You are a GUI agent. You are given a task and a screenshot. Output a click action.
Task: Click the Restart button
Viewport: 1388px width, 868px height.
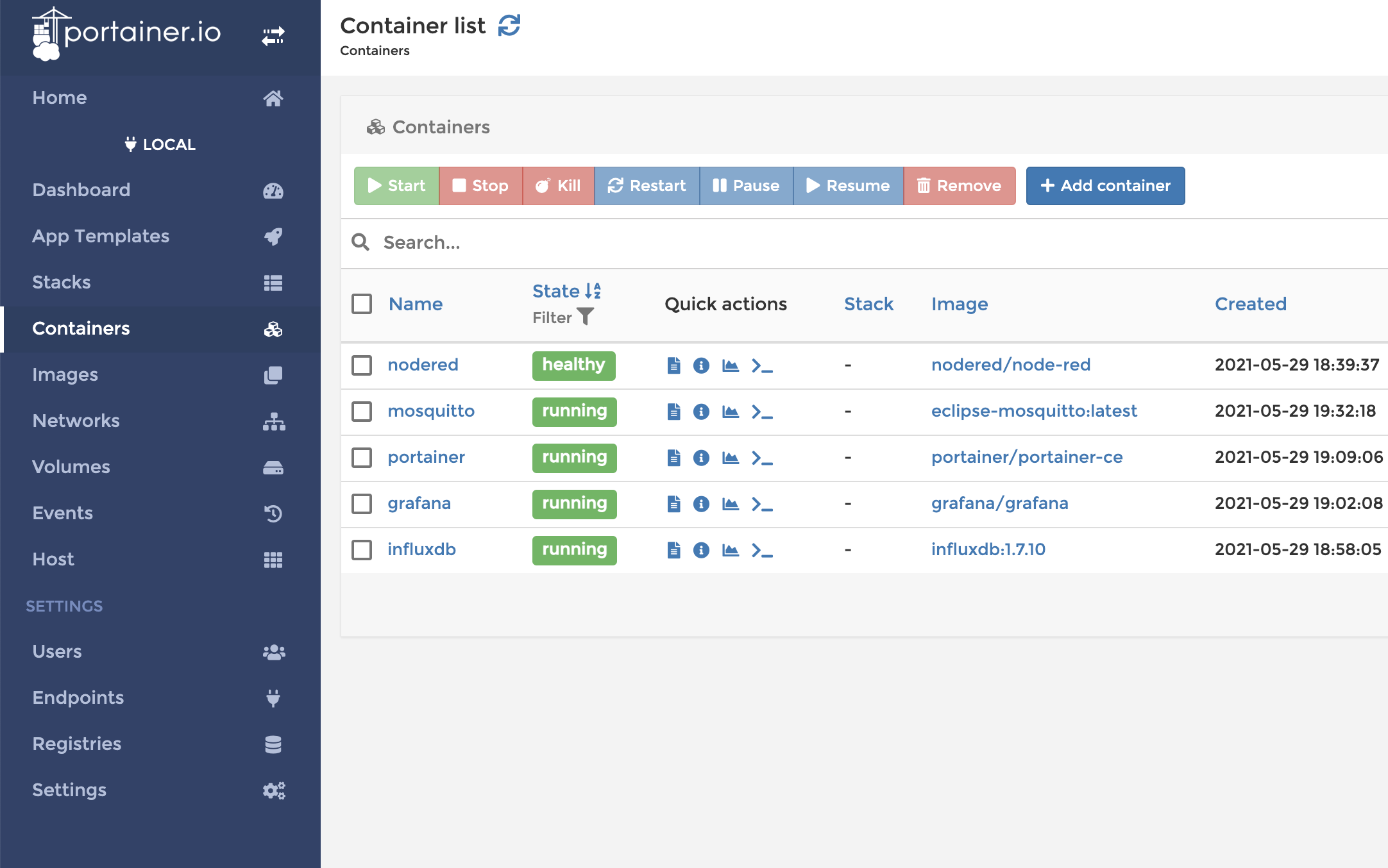point(647,186)
